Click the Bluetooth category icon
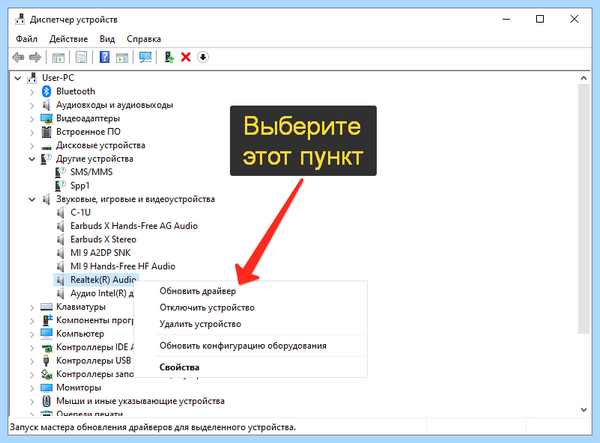This screenshot has height=443, width=600. (x=47, y=91)
